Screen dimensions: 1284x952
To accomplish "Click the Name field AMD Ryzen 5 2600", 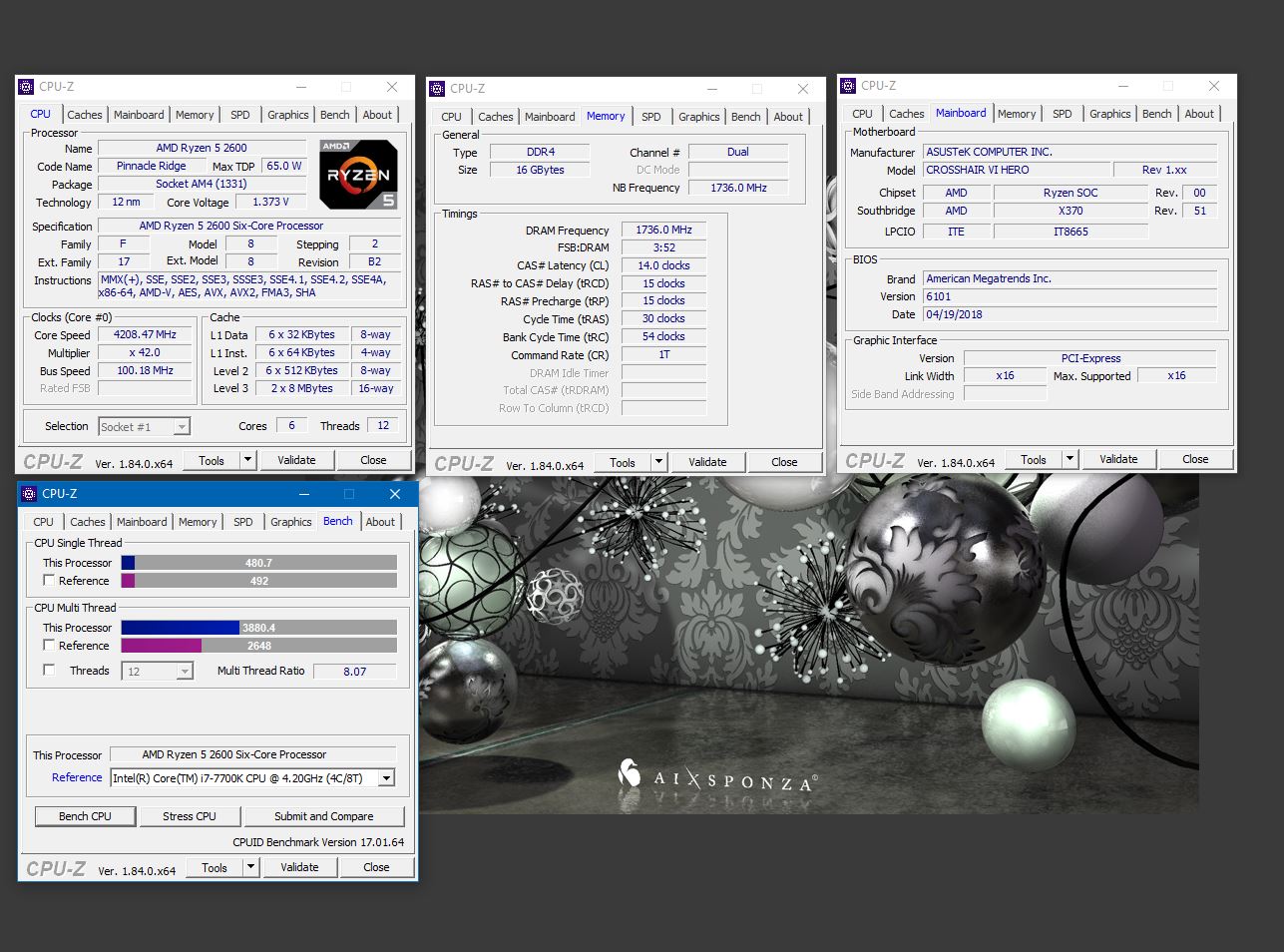I will click(202, 148).
